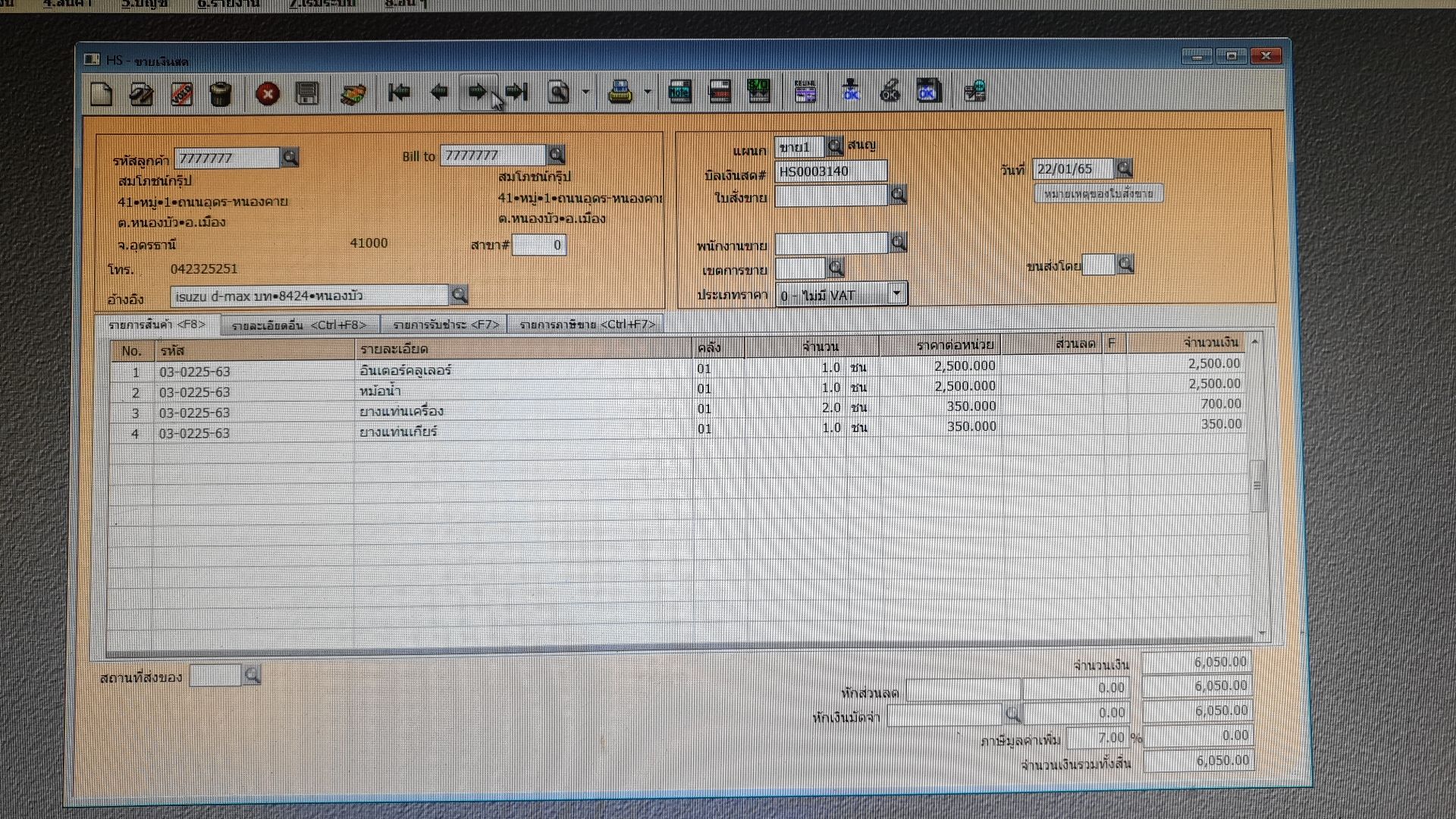Click the items table scroll down arrow
This screenshot has height=819, width=1456.
tap(1262, 632)
